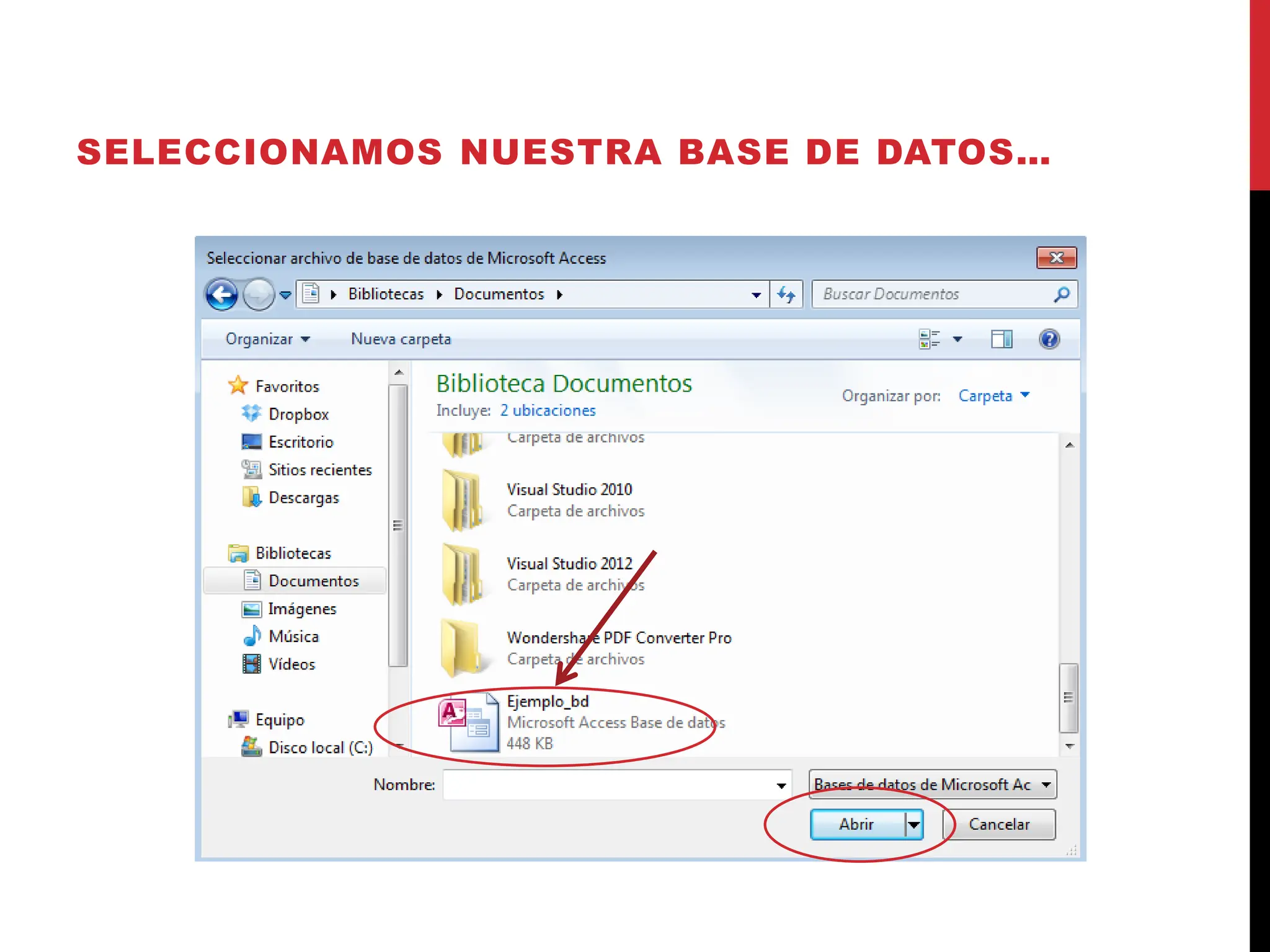Select the Ejemplo_bd Access file icon
The image size is (1270, 952).
click(468, 723)
